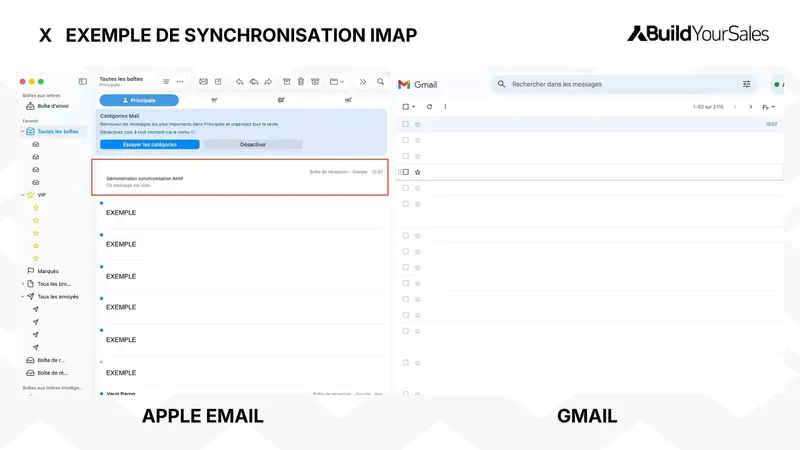Go to next page in Gmail

(751, 107)
